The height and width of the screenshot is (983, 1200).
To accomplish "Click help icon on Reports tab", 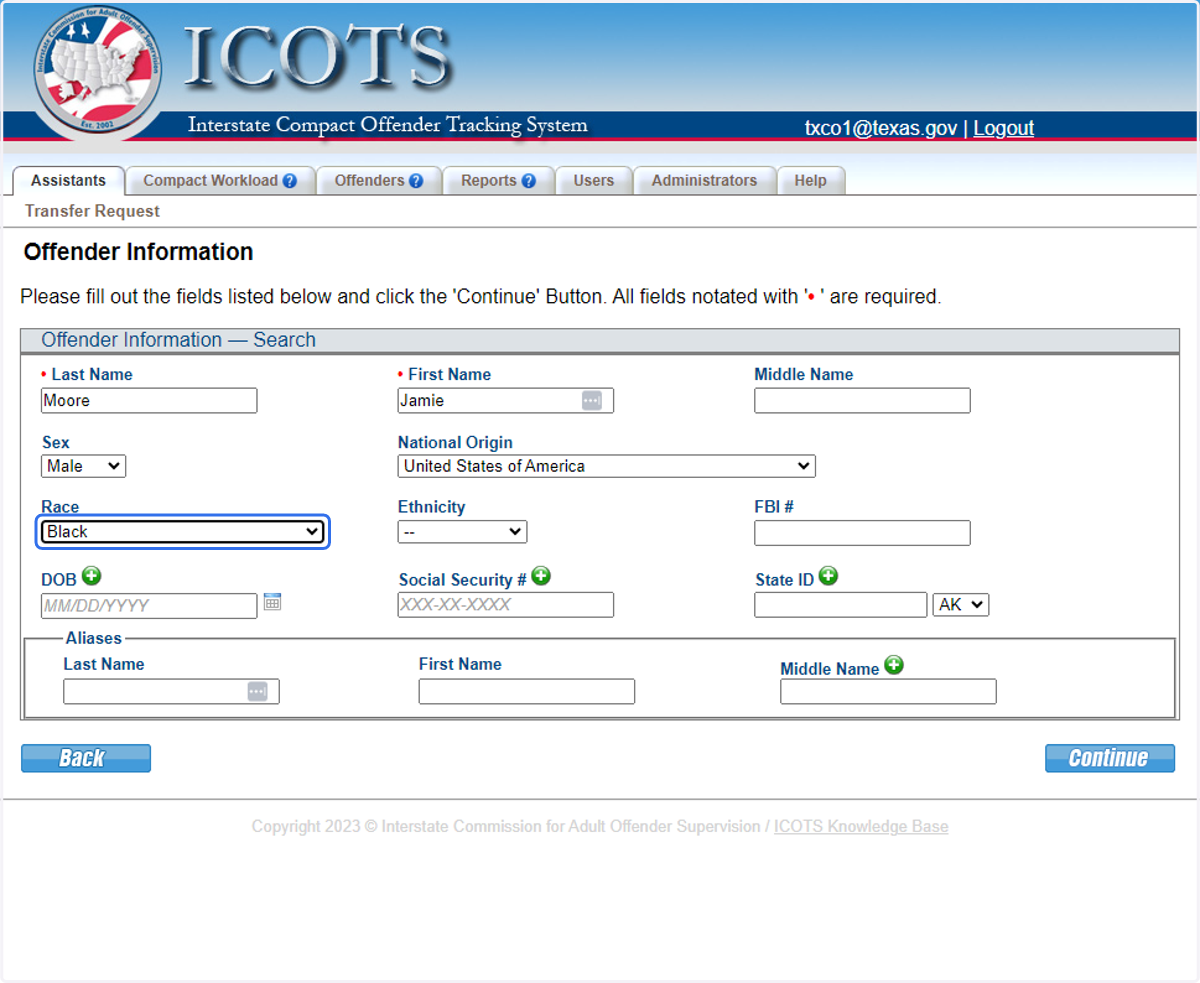I will tap(529, 181).
